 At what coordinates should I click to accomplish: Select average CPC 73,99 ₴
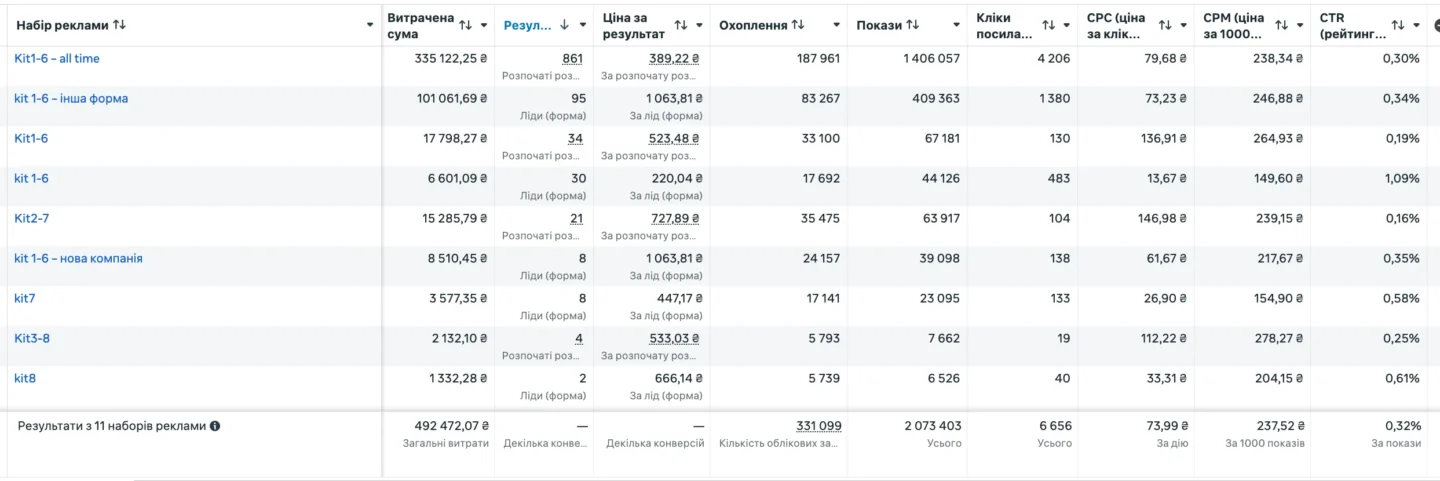1166,426
